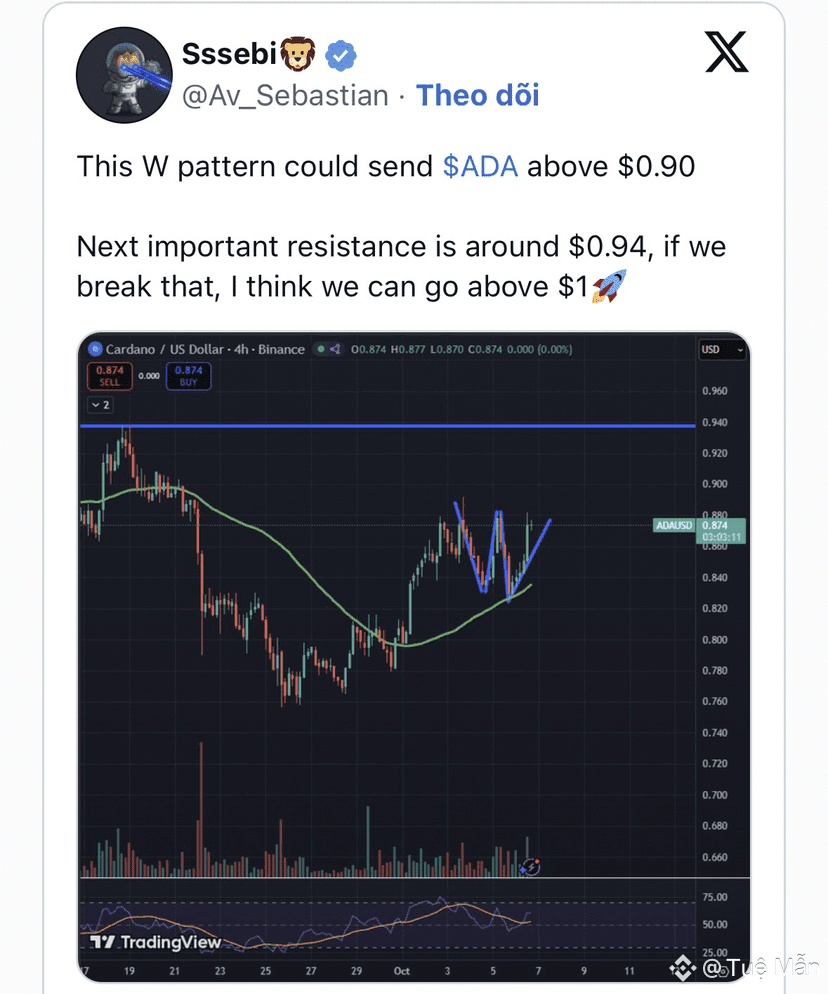Click the Theo dõi follow link

[x=477, y=96]
